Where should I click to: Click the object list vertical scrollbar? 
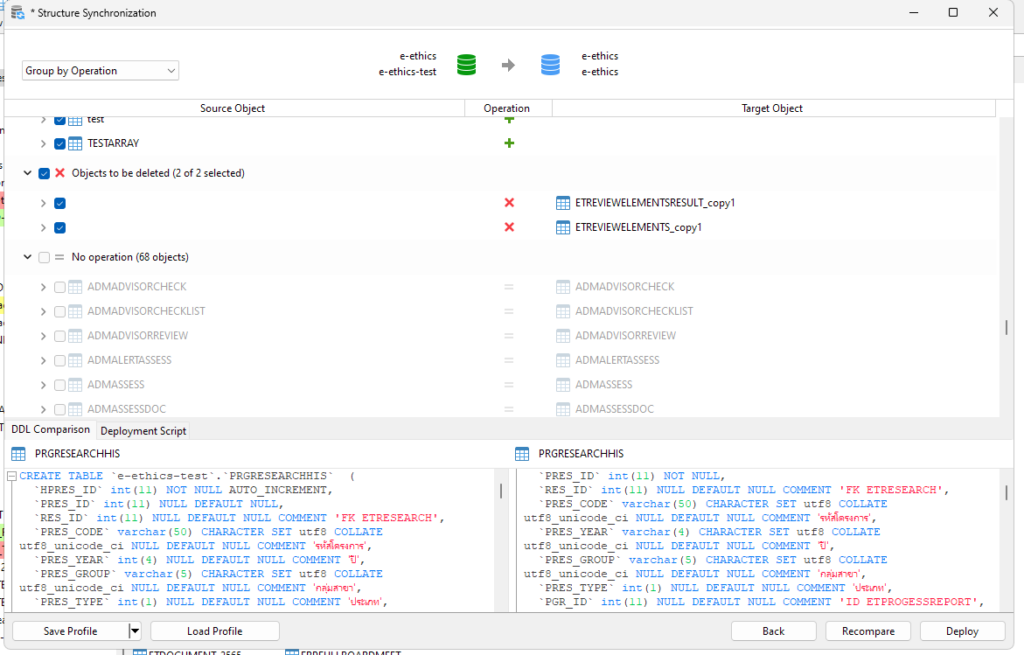coord(1006,328)
